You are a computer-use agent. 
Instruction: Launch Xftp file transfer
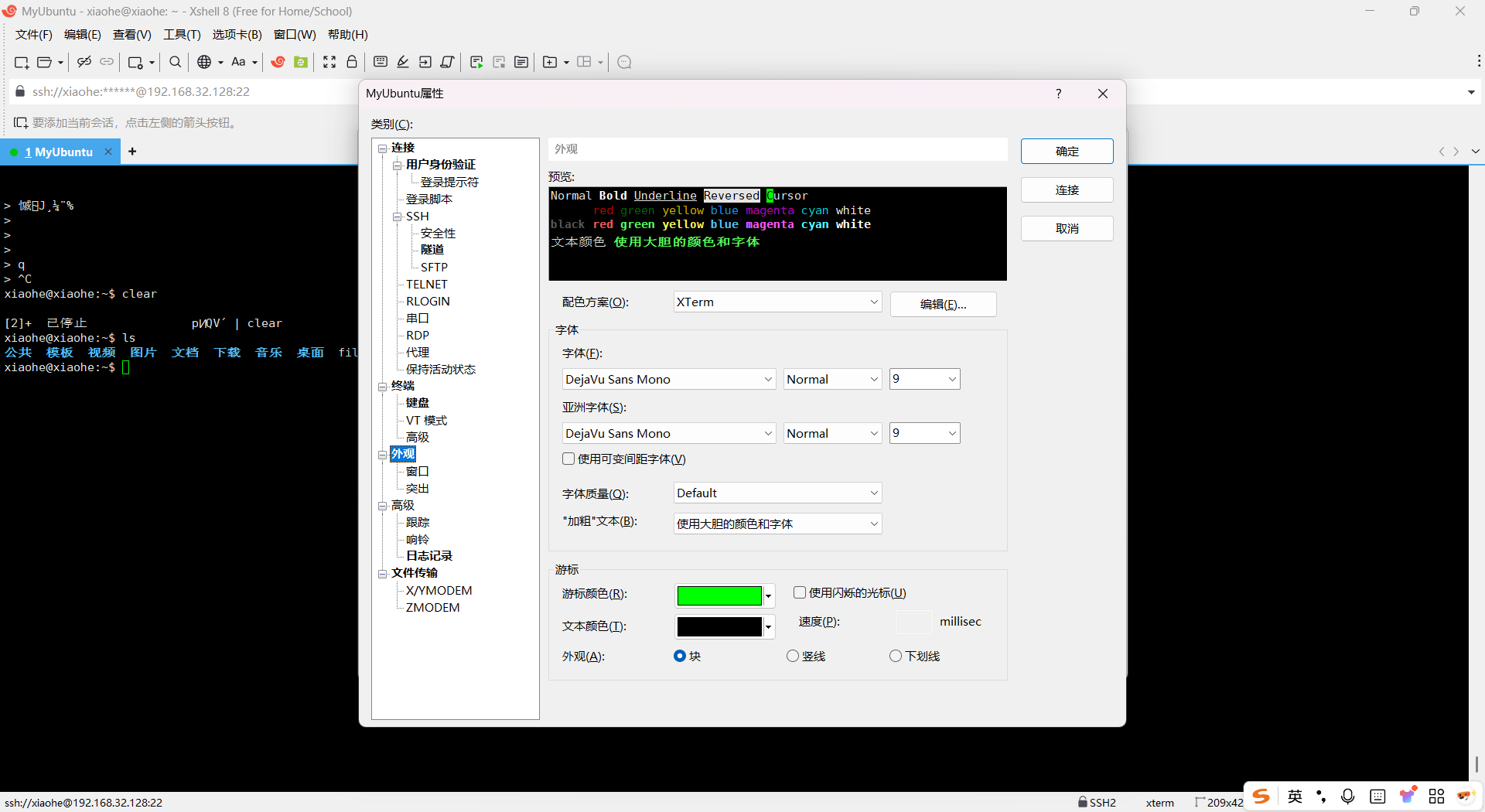[x=300, y=62]
